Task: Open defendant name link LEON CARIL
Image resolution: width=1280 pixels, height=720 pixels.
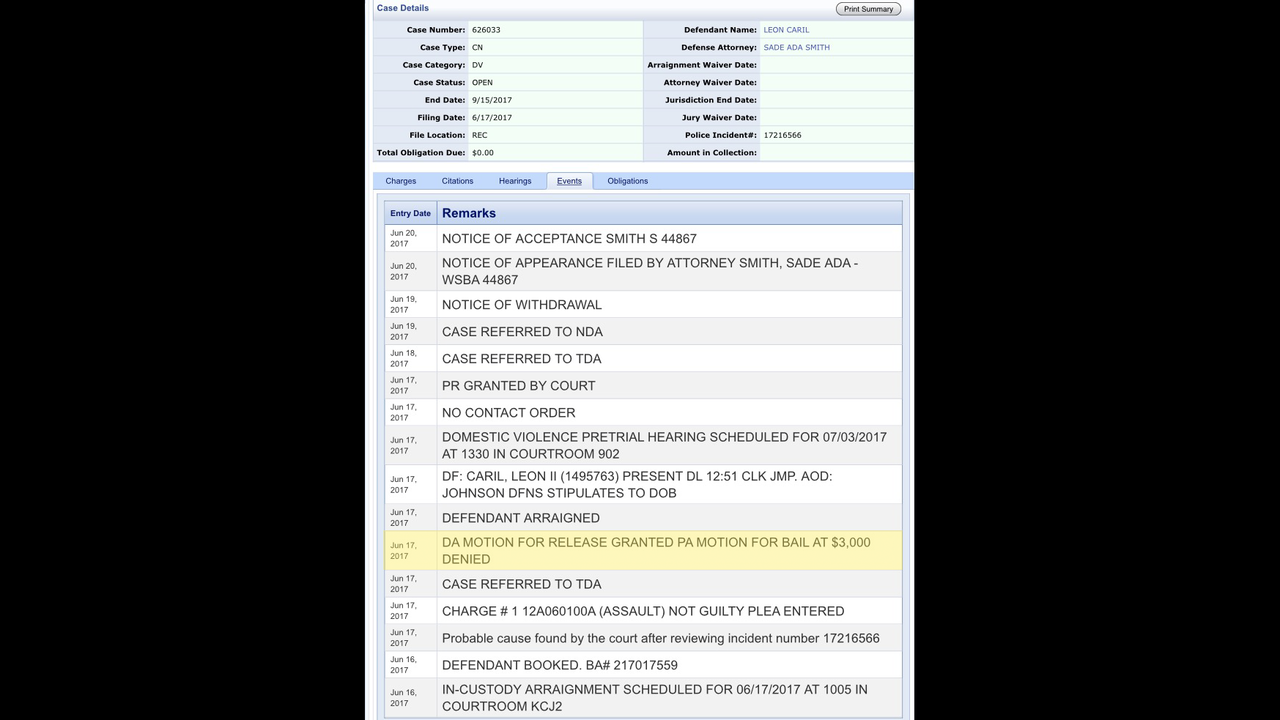Action: [x=786, y=30]
